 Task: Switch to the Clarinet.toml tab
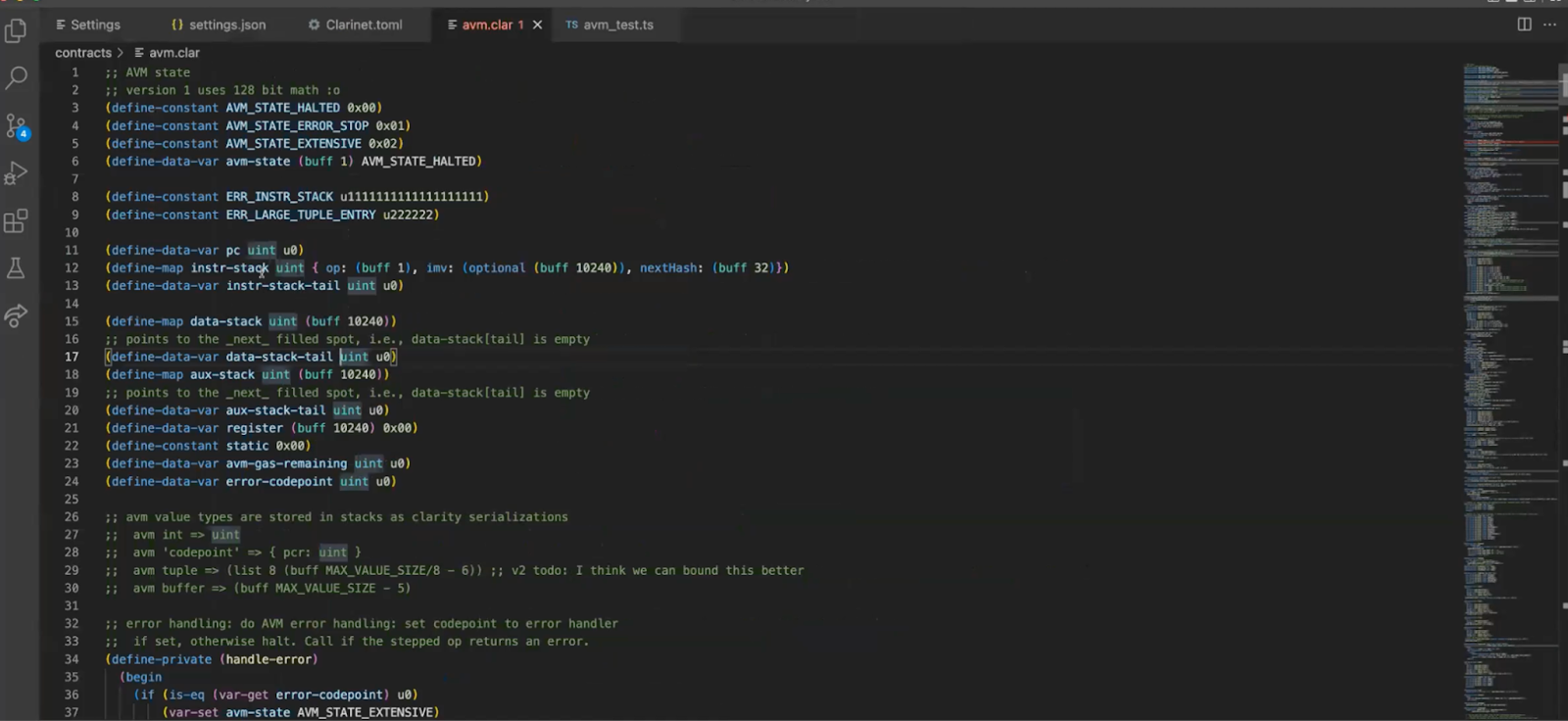[355, 25]
